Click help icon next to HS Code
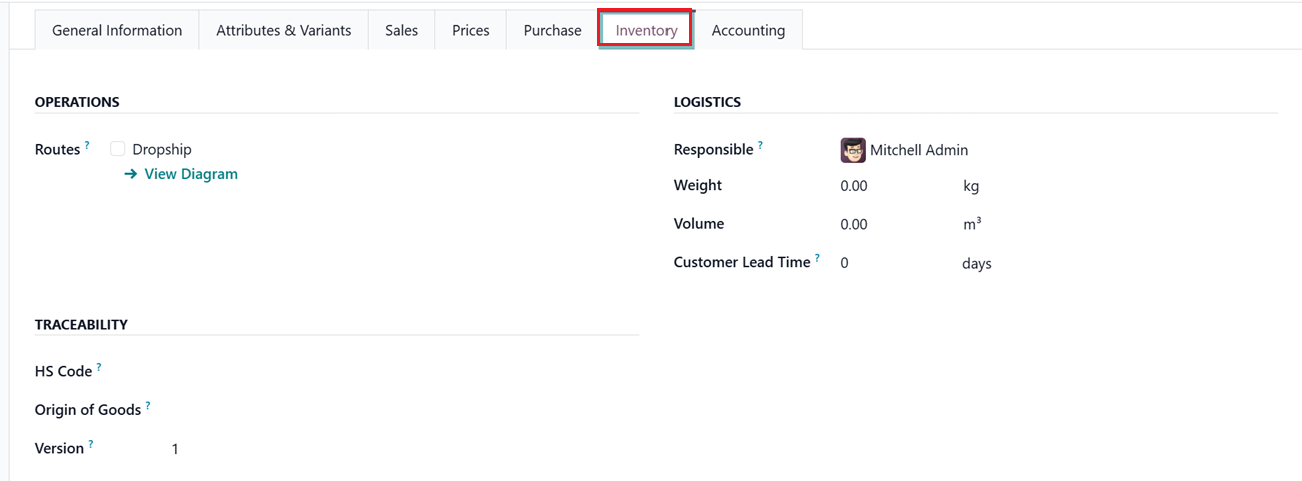The image size is (1302, 481). coord(99,367)
